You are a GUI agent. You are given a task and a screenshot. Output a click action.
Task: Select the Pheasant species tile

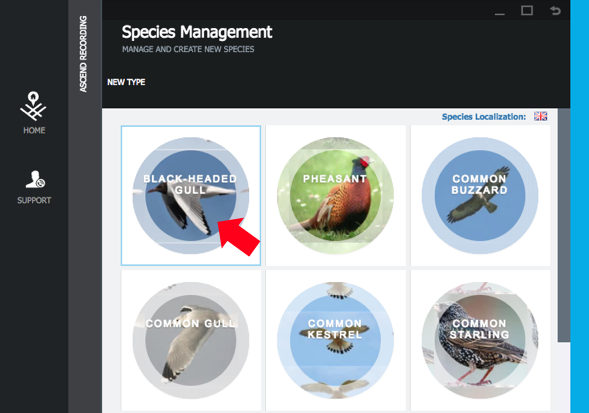pos(336,195)
